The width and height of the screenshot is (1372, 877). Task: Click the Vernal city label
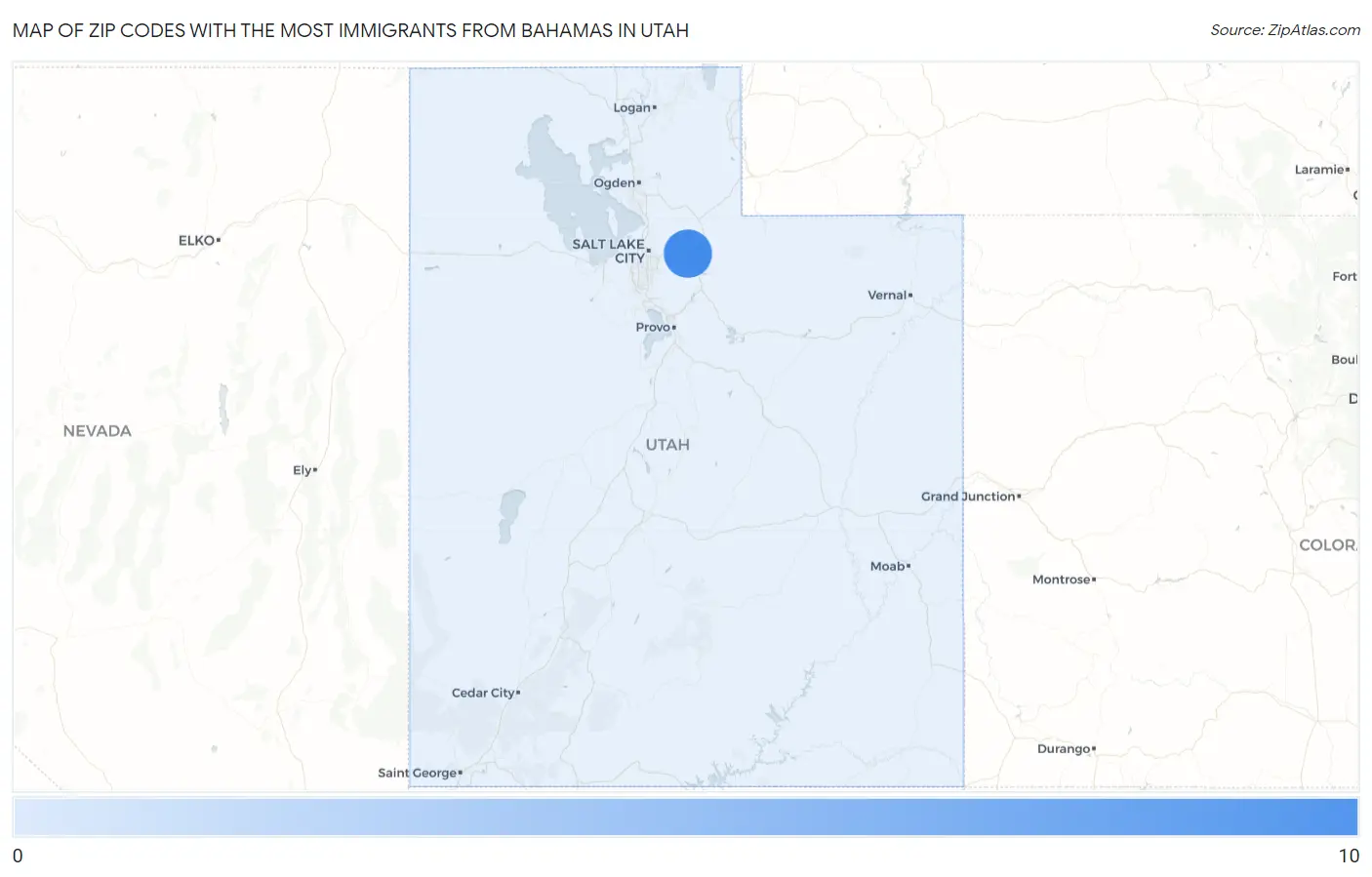pyautogui.click(x=887, y=295)
